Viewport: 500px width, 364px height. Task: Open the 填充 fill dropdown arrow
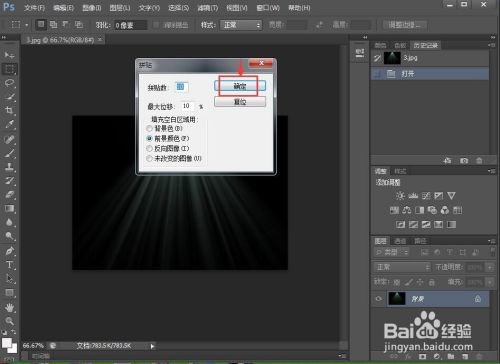[490, 282]
